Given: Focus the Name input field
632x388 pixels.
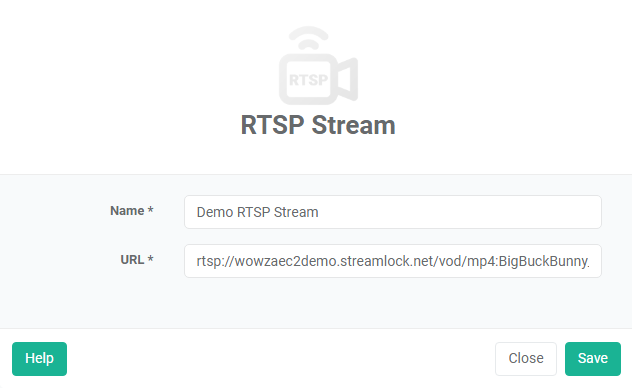Looking at the screenshot, I should [x=393, y=212].
